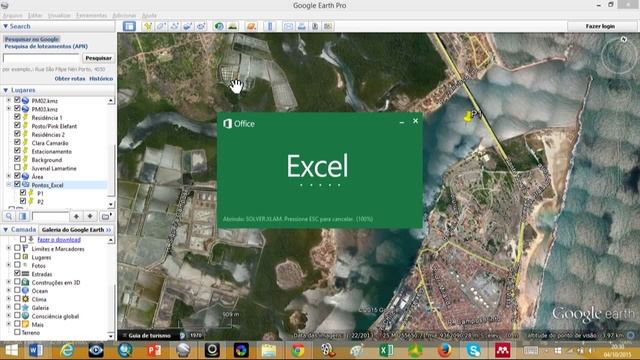Viewport: 640px width, 360px height.
Task: Collapse the Lugares panel triangle
Action: tap(5, 90)
